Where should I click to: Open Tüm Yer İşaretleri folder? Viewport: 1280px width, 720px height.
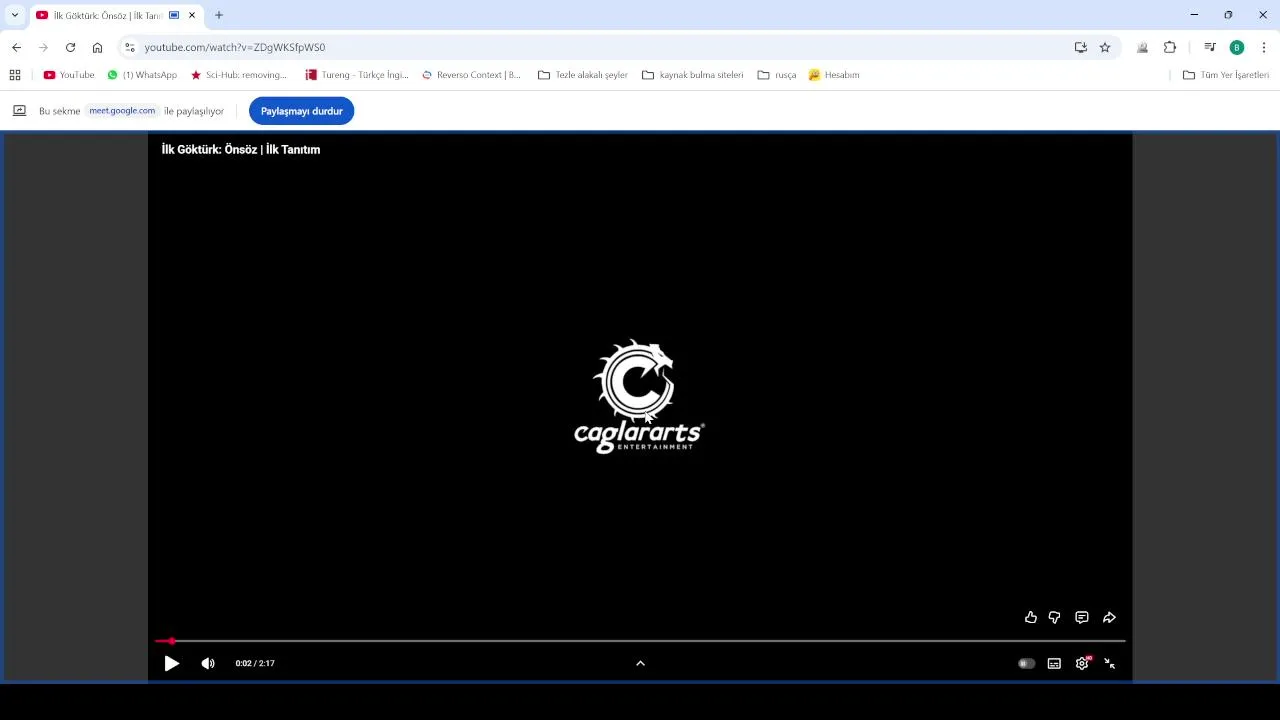(x=1226, y=75)
